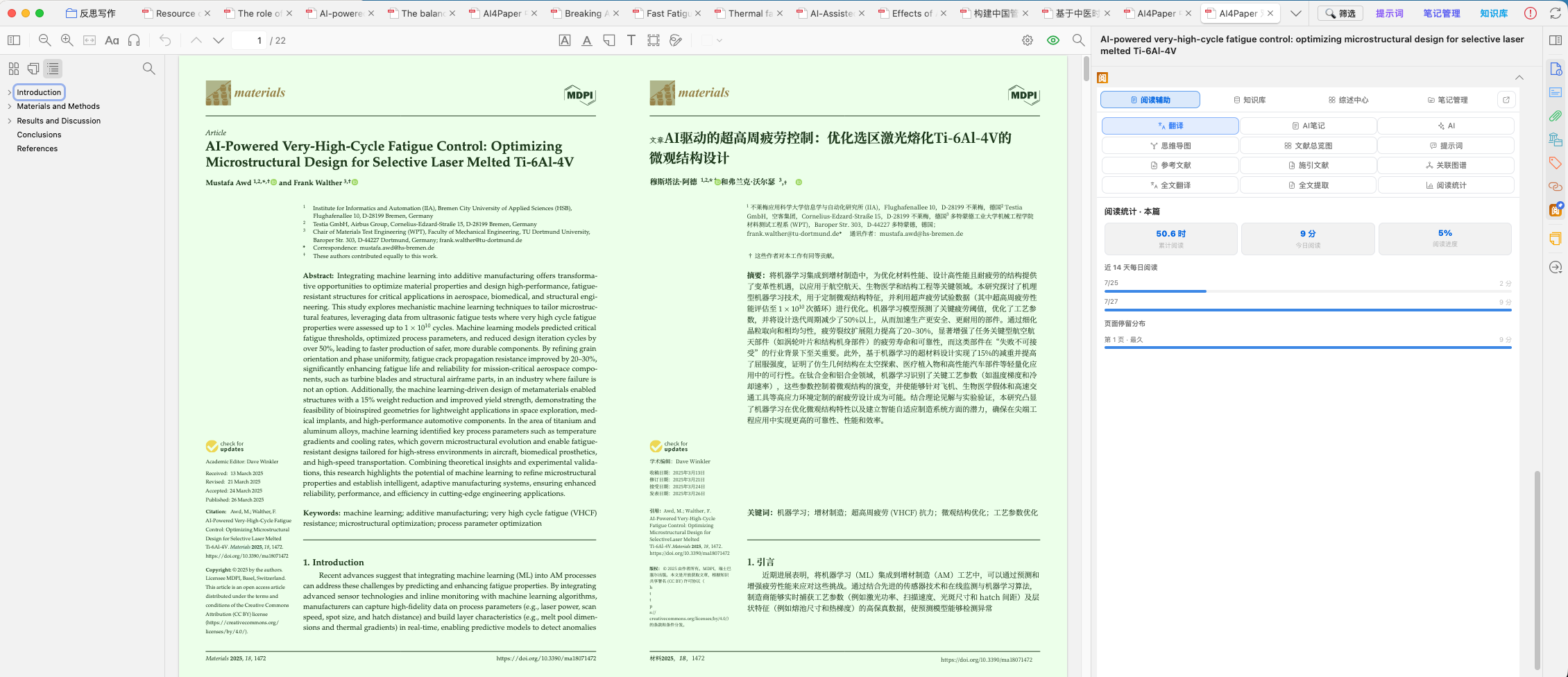The image size is (1568, 677).
Task: Select the 综述中心 tab
Action: click(1349, 100)
